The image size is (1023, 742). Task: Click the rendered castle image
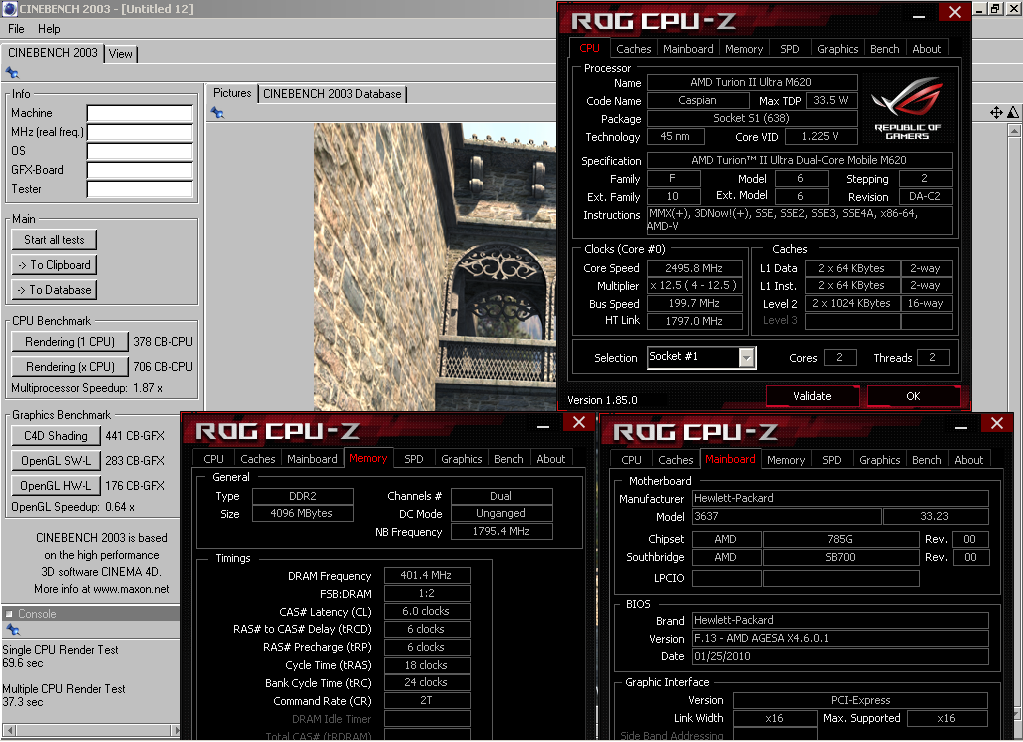tap(435, 267)
